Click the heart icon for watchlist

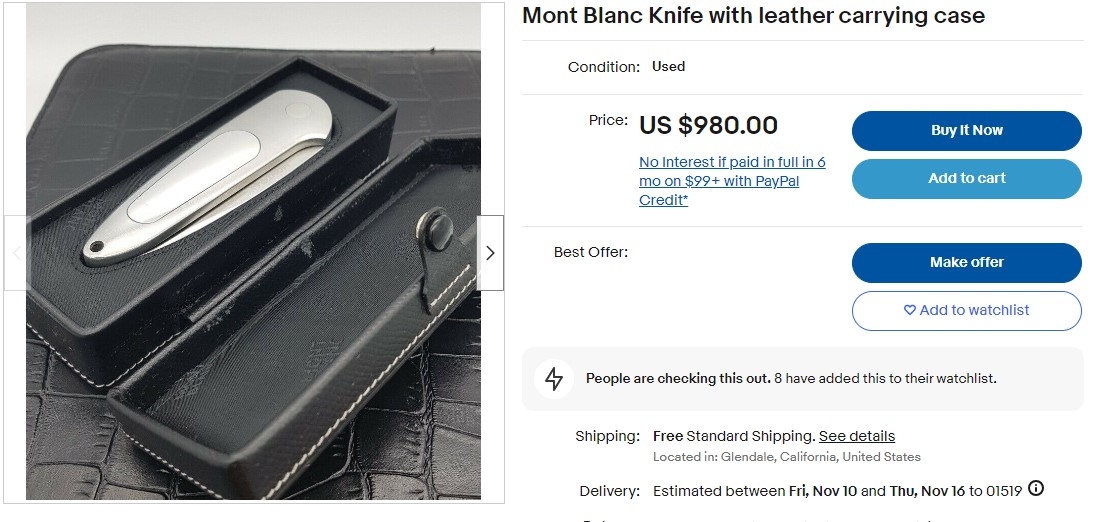[x=910, y=310]
